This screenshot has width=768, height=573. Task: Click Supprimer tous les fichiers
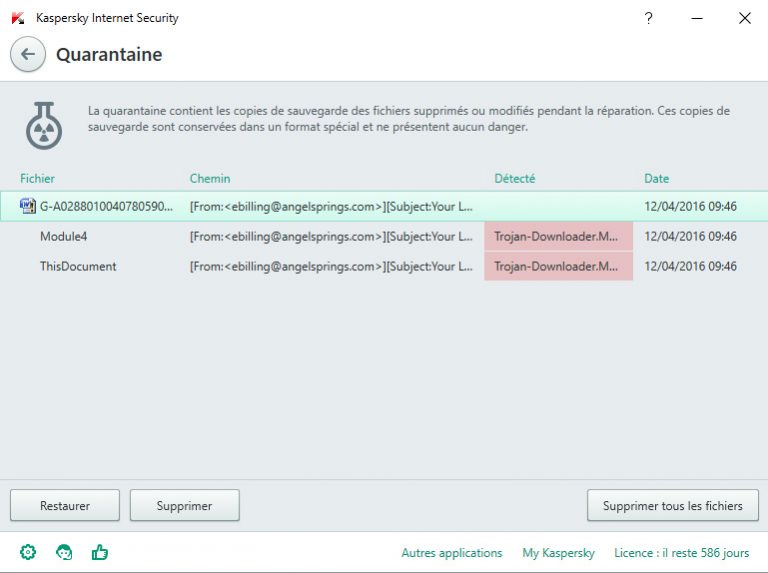coord(672,506)
